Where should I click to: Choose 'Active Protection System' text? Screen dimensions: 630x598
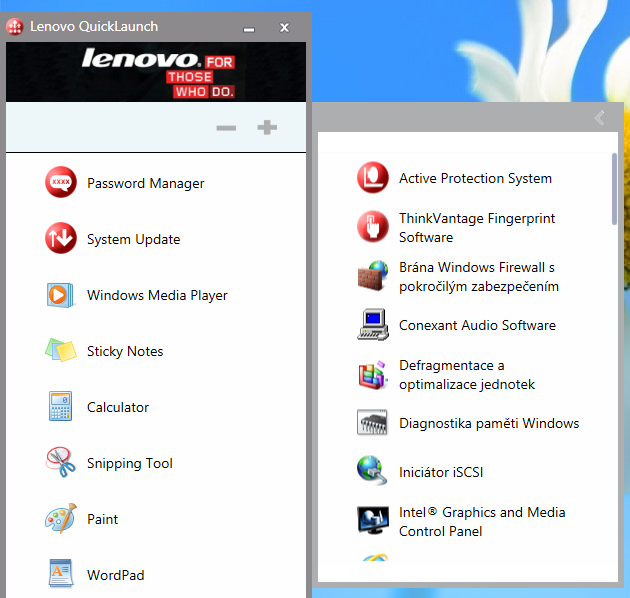tap(475, 178)
